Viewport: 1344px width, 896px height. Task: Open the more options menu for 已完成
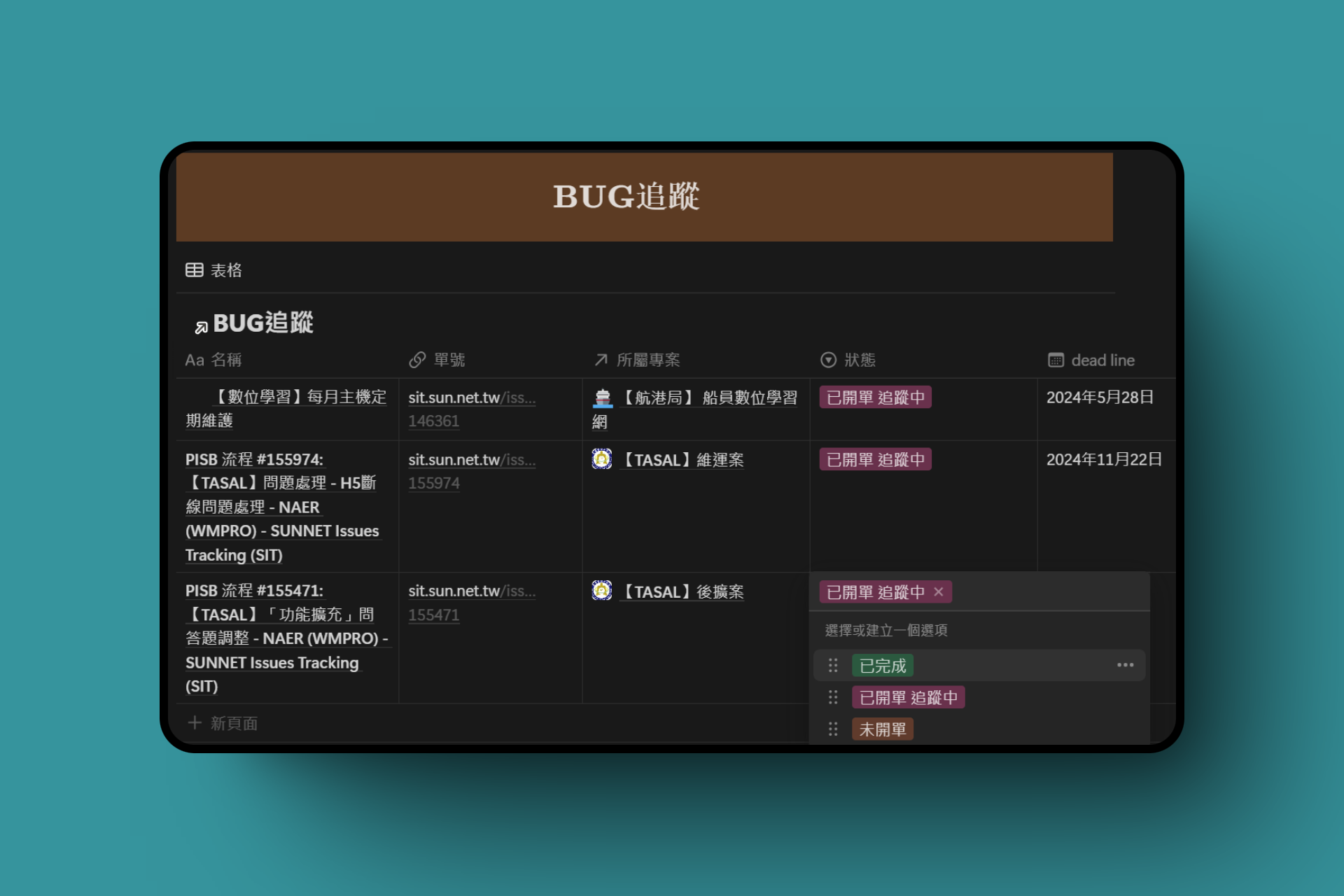(1126, 665)
